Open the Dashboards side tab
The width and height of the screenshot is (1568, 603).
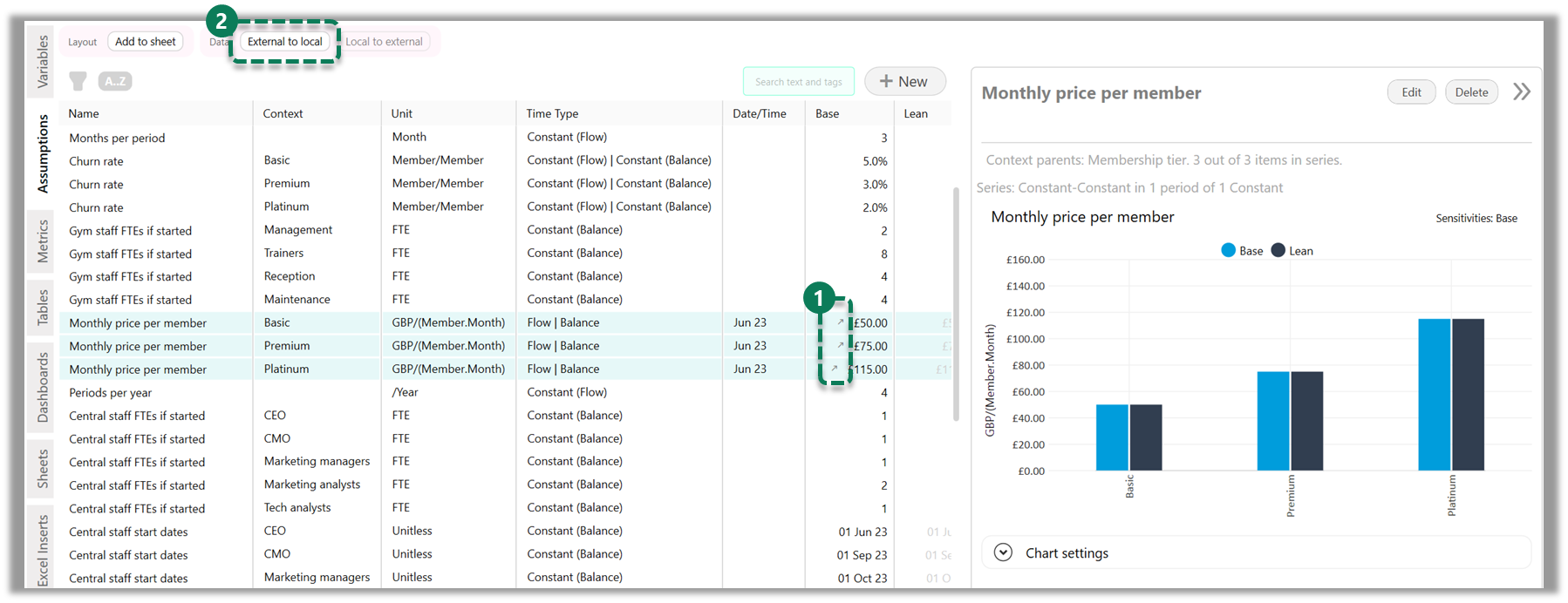pos(43,387)
